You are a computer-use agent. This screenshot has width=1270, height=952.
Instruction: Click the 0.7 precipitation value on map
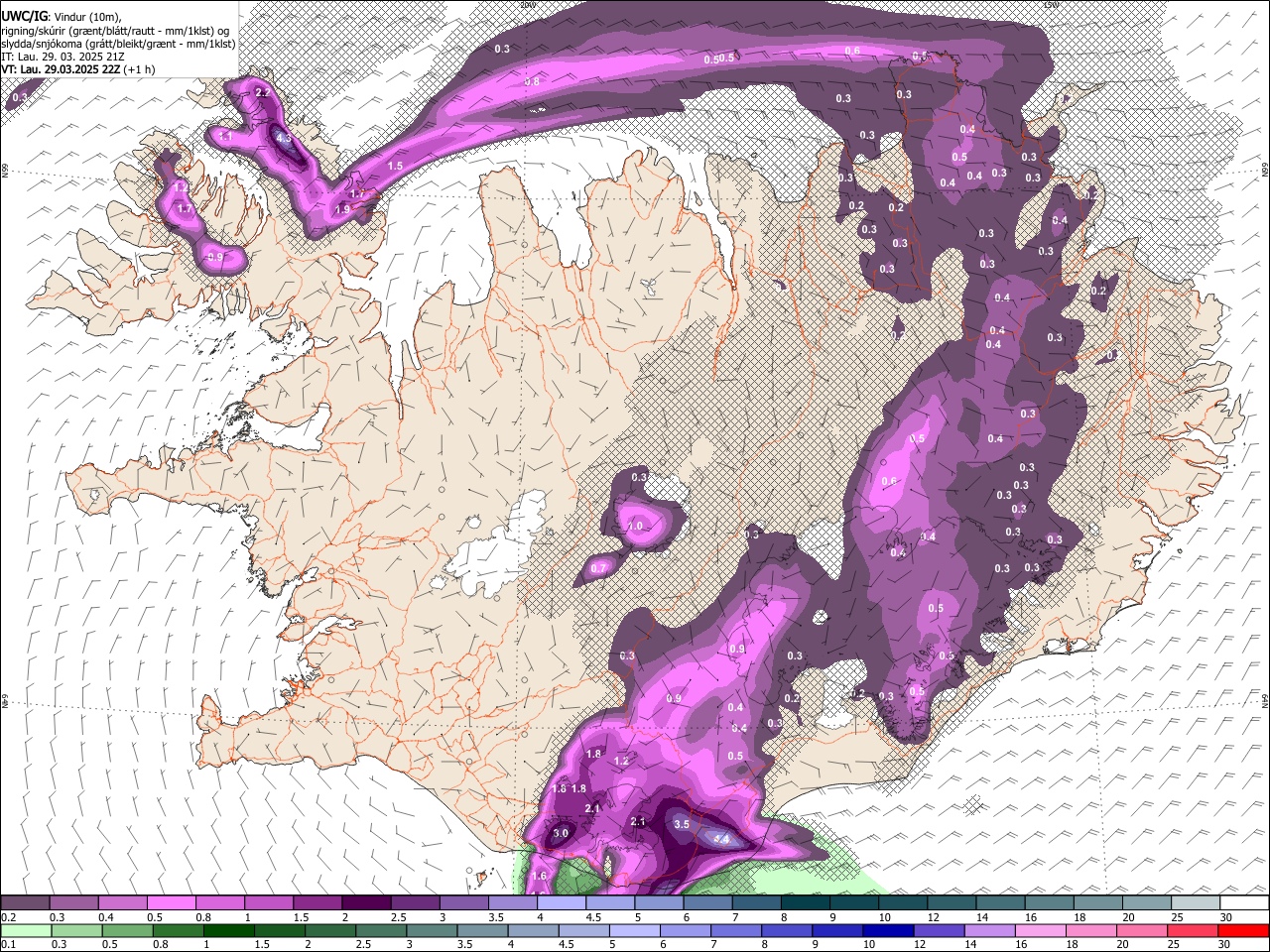coord(598,568)
